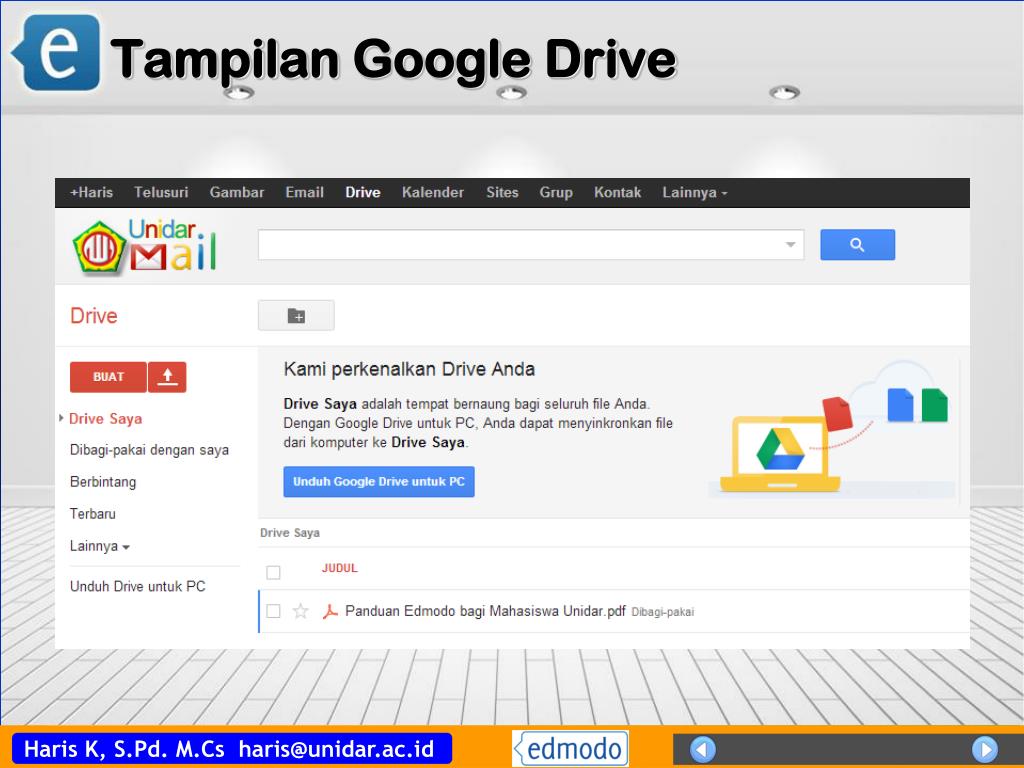This screenshot has width=1024, height=768.
Task: Click the Unidar Mail logo
Action: coord(145,246)
